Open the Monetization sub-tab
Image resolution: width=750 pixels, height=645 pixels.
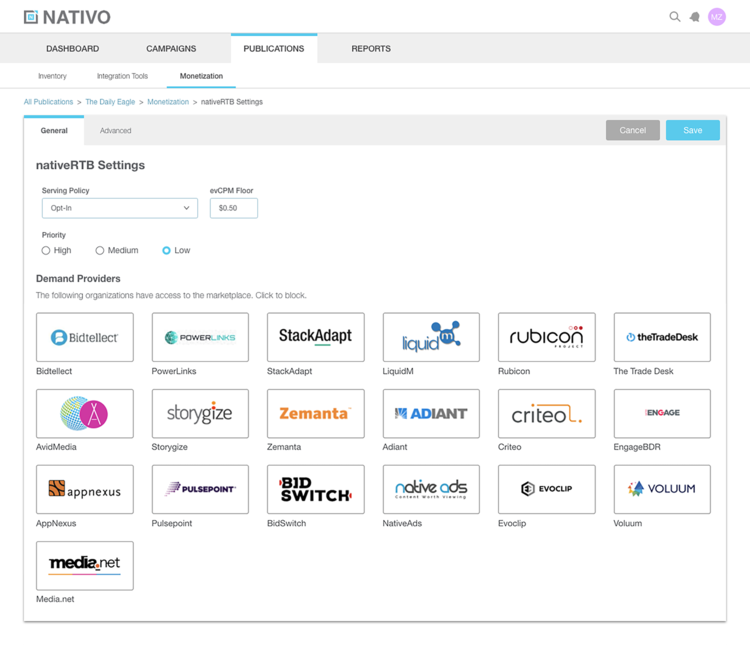[201, 76]
